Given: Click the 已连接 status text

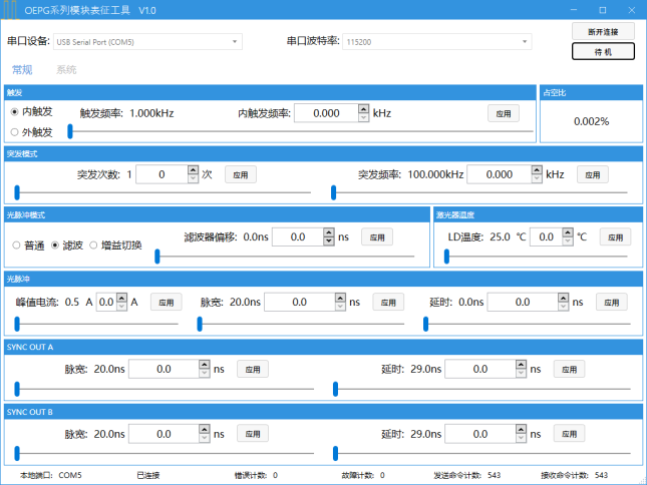Looking at the screenshot, I should point(148,476).
